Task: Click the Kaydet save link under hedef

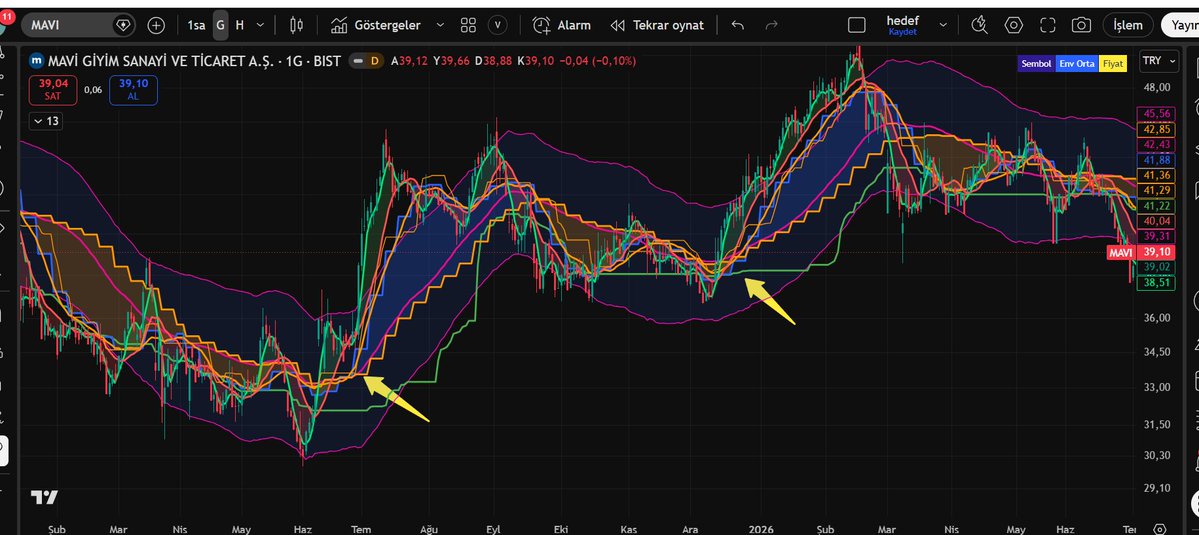Action: click(902, 32)
